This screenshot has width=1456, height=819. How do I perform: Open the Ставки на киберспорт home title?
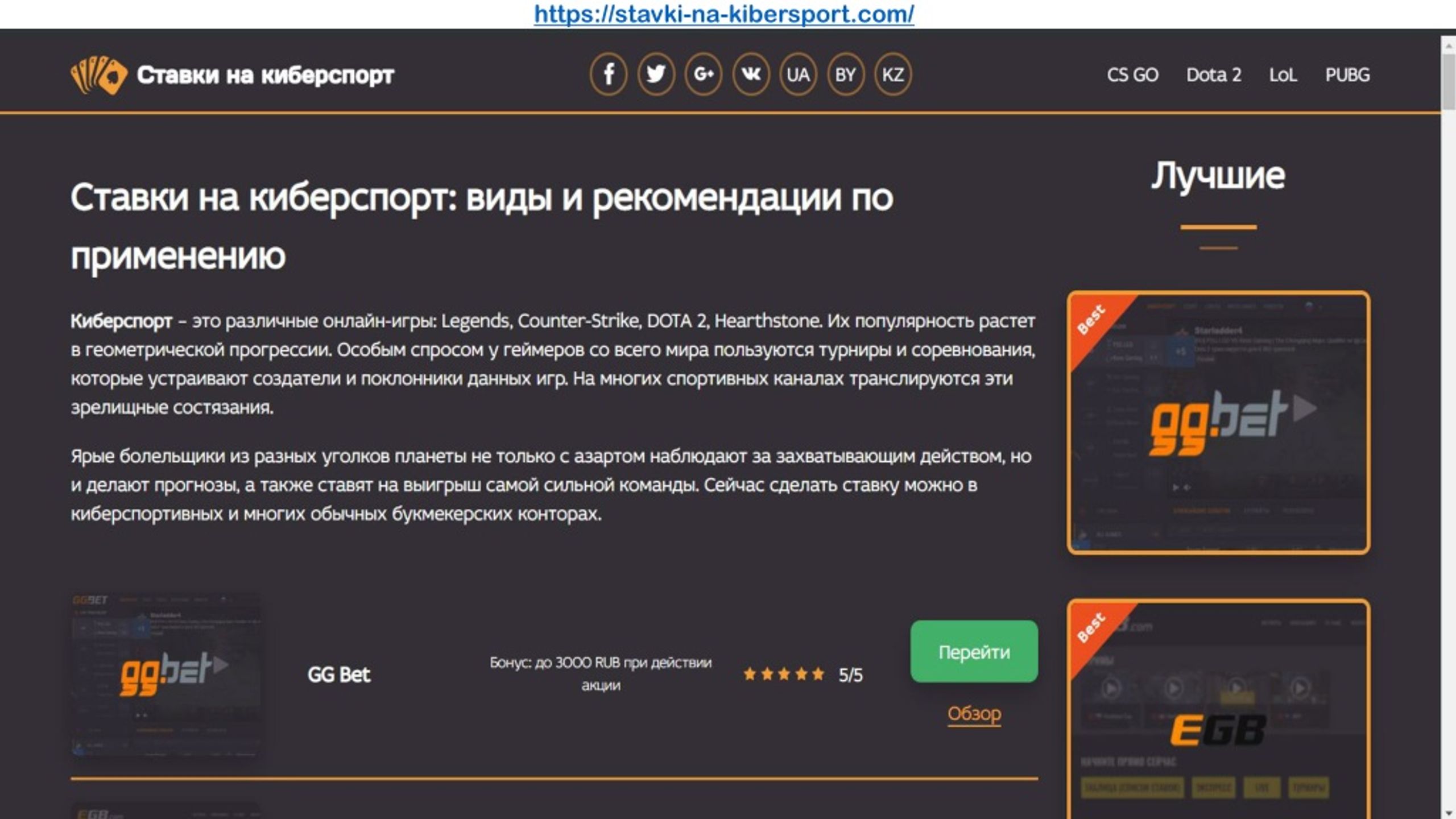tap(265, 75)
